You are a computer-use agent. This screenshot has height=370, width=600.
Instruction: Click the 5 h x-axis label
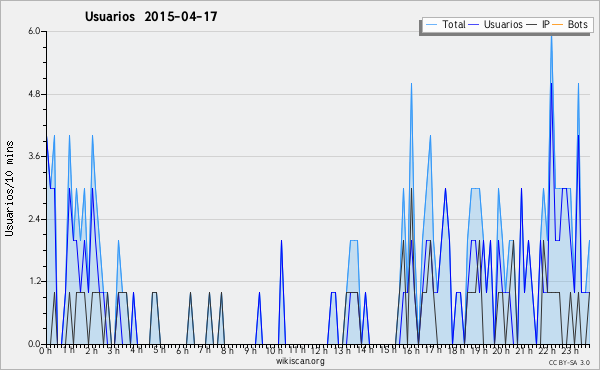159,350
